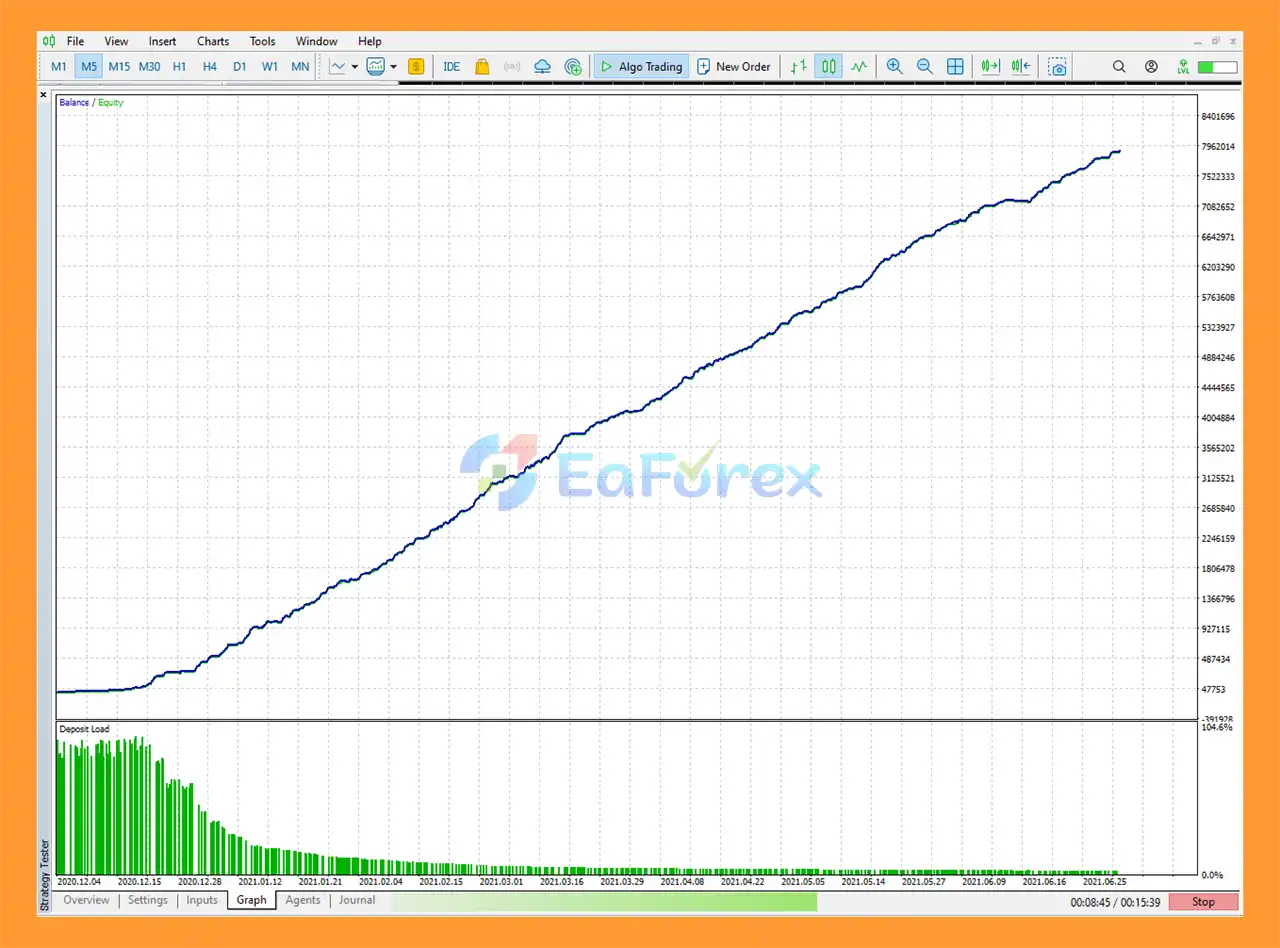1280x948 pixels.
Task: Toggle Algo Trading on or off
Action: click(641, 67)
